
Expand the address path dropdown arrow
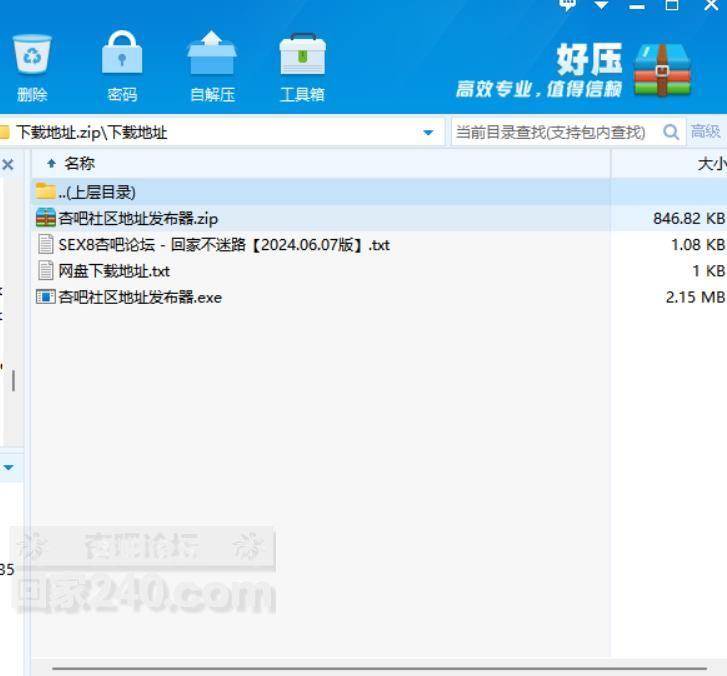pos(428,133)
